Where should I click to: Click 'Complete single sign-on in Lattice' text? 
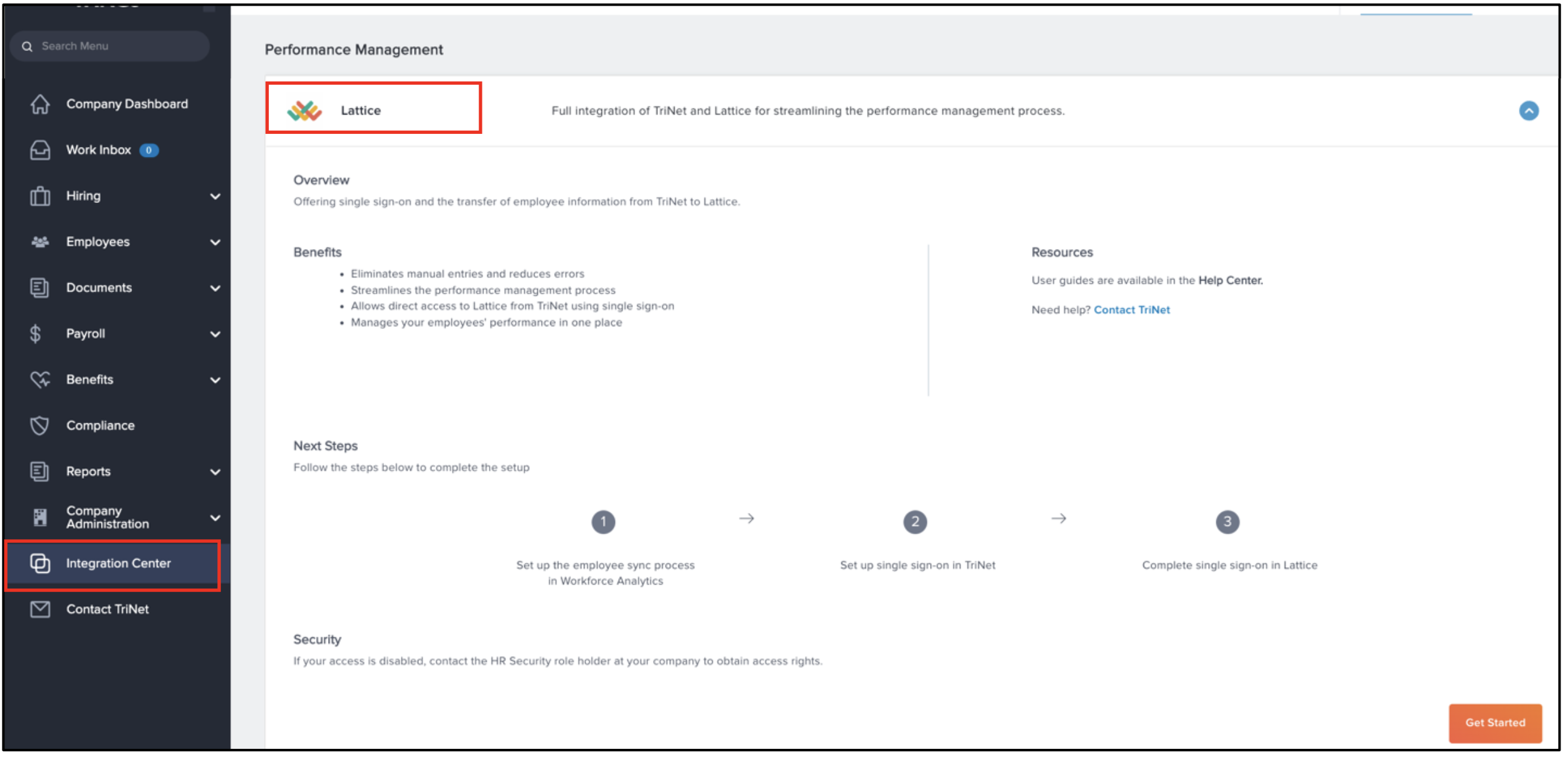coord(1231,565)
